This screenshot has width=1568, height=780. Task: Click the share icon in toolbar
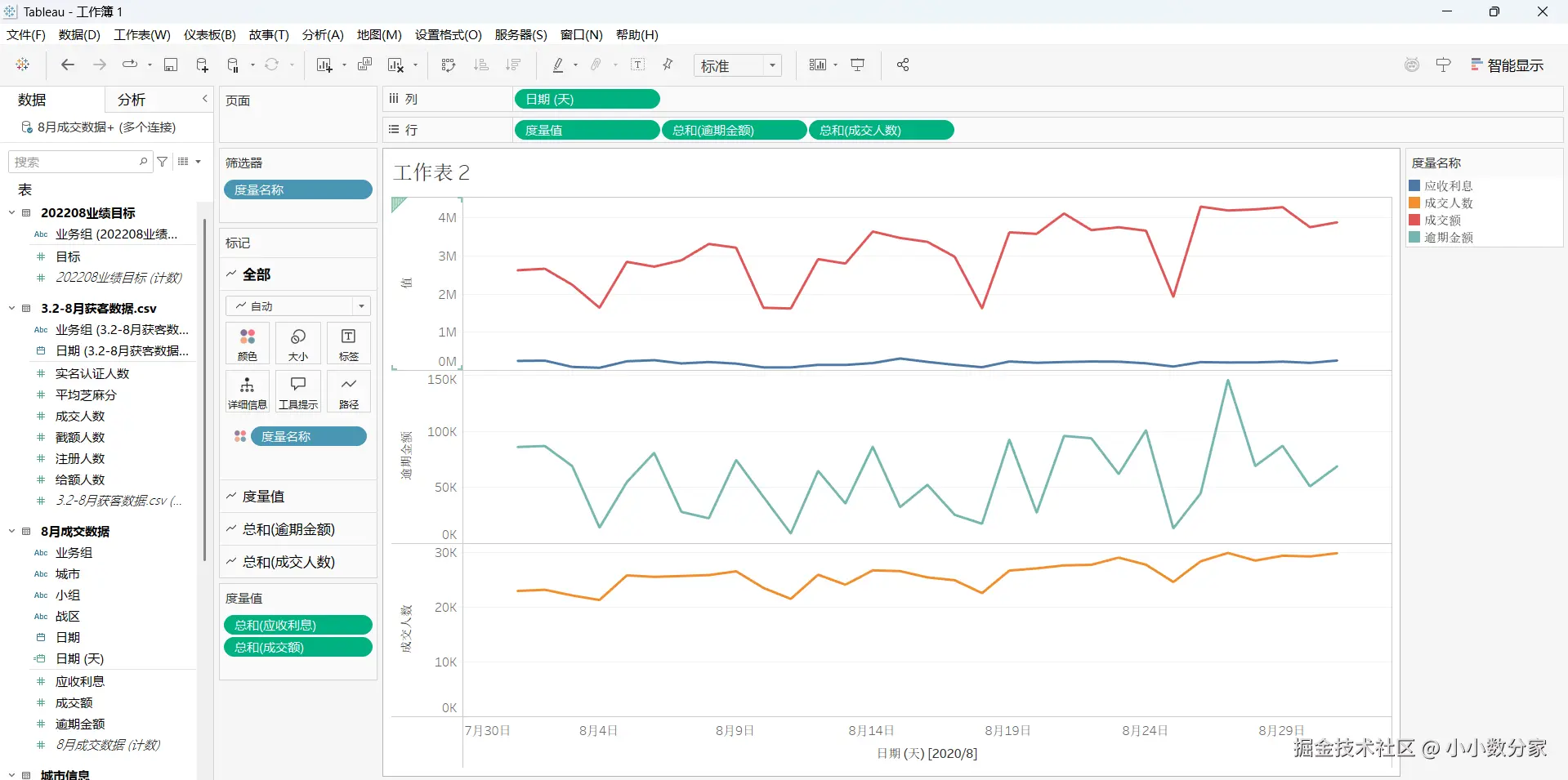tap(903, 65)
